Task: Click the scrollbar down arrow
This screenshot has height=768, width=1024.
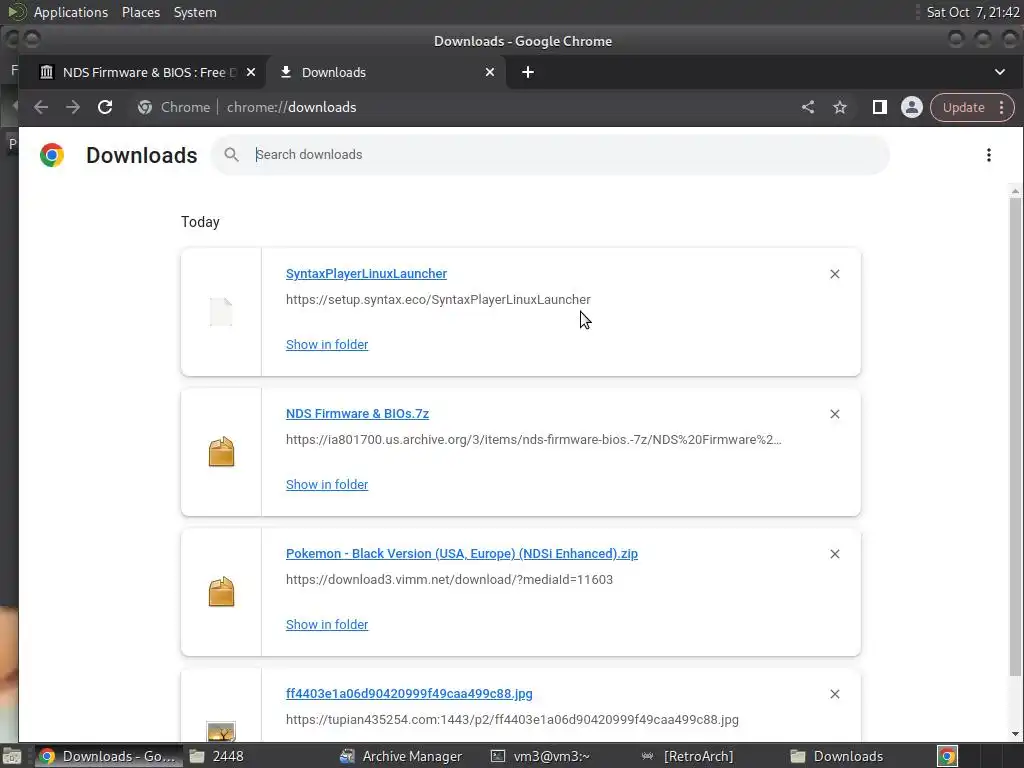Action: click(x=1015, y=733)
